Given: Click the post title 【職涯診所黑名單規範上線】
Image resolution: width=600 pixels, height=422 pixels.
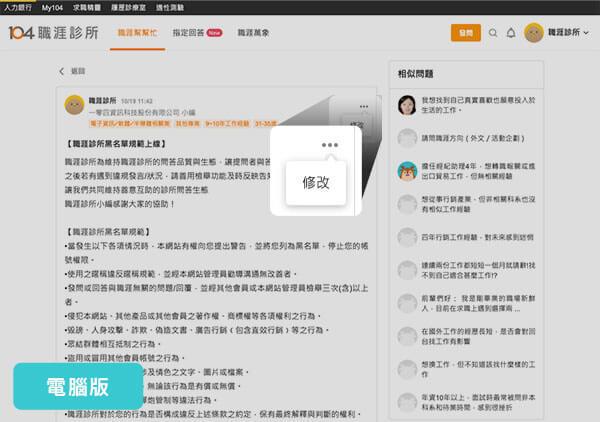Looking at the screenshot, I should [116, 144].
